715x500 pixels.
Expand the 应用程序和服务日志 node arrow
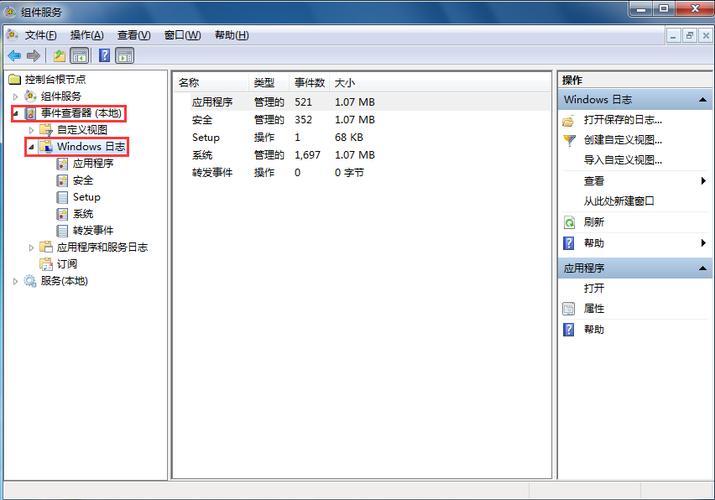[31, 247]
